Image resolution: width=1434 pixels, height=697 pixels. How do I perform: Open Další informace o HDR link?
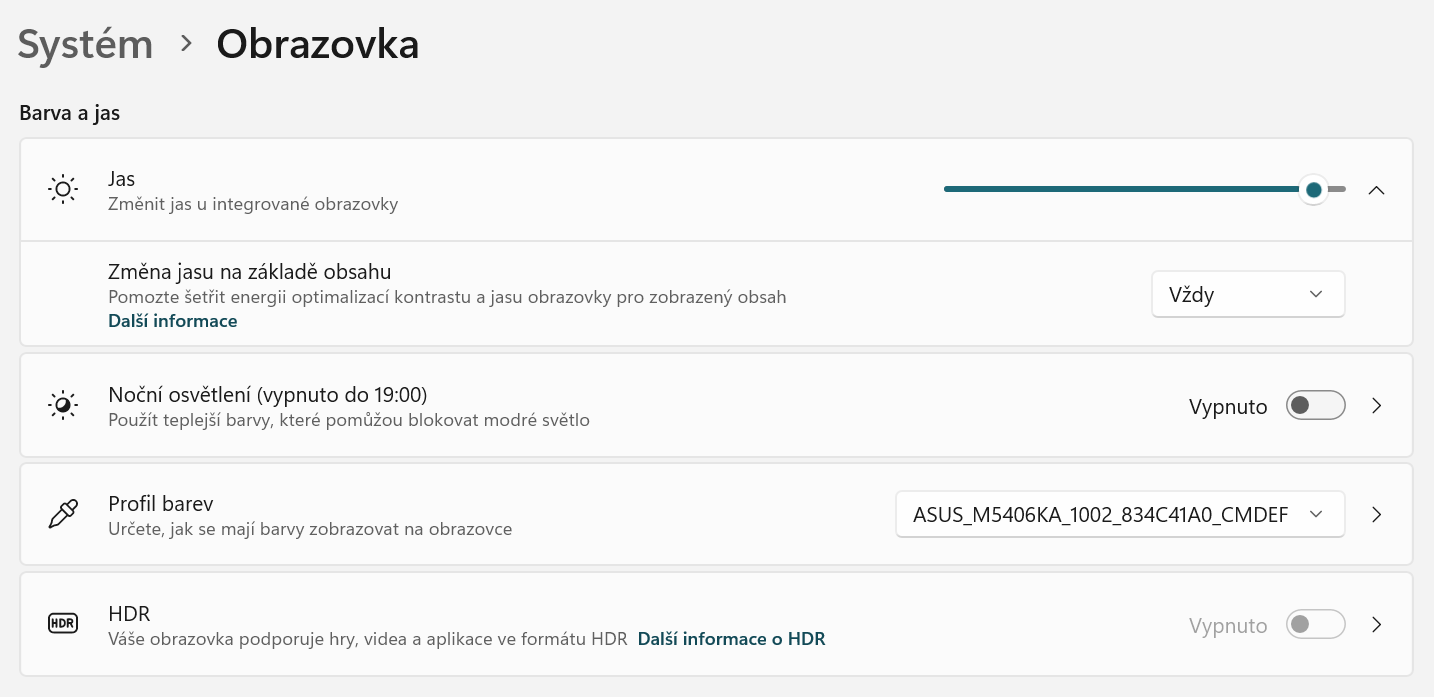[x=732, y=638]
